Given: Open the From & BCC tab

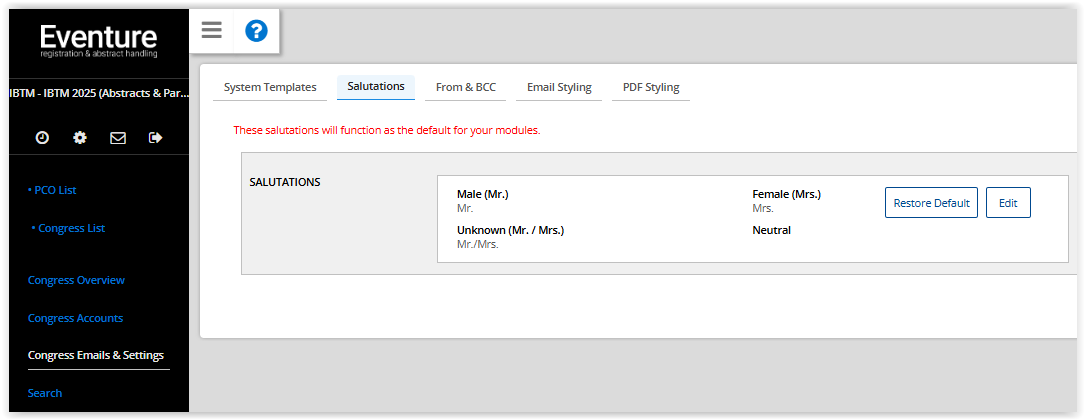Looking at the screenshot, I should click(x=466, y=87).
